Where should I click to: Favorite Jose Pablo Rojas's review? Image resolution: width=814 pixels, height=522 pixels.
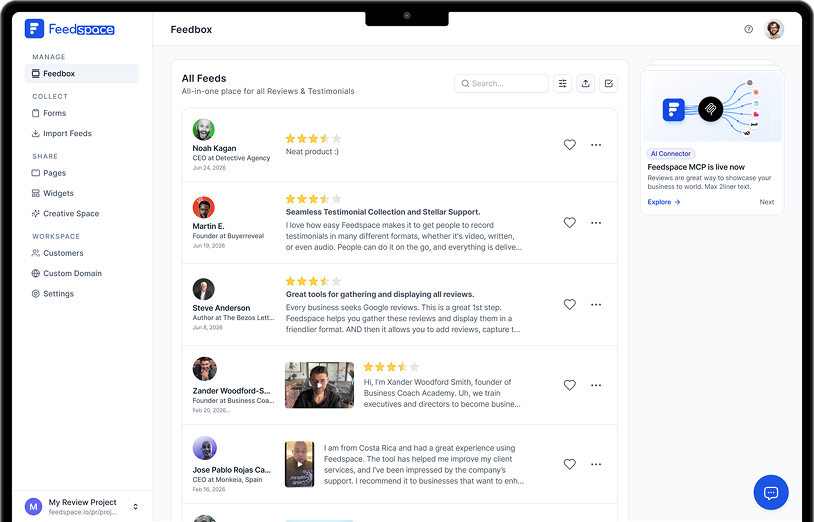(569, 464)
